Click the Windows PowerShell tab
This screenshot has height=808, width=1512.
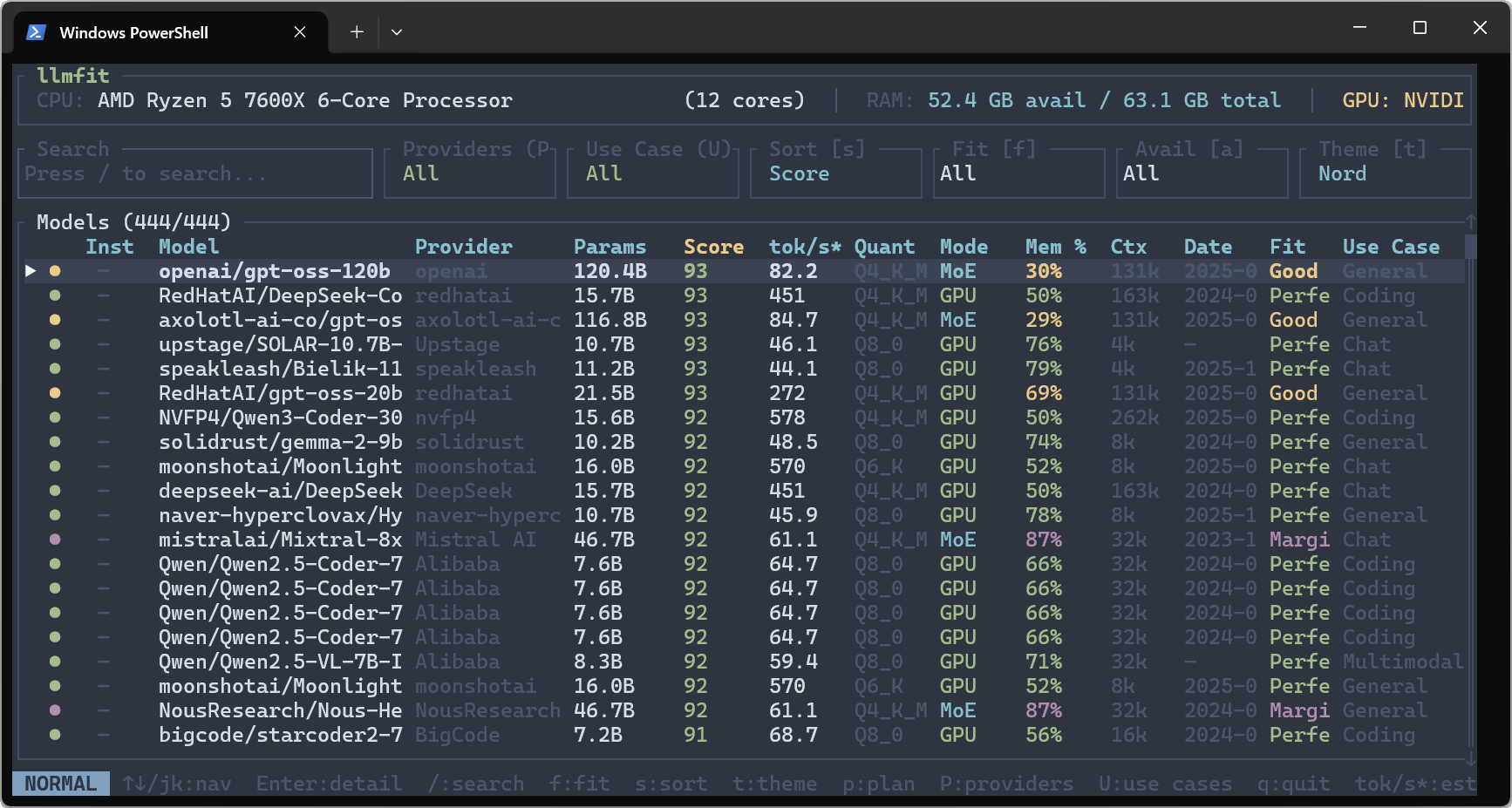pyautogui.click(x=133, y=32)
